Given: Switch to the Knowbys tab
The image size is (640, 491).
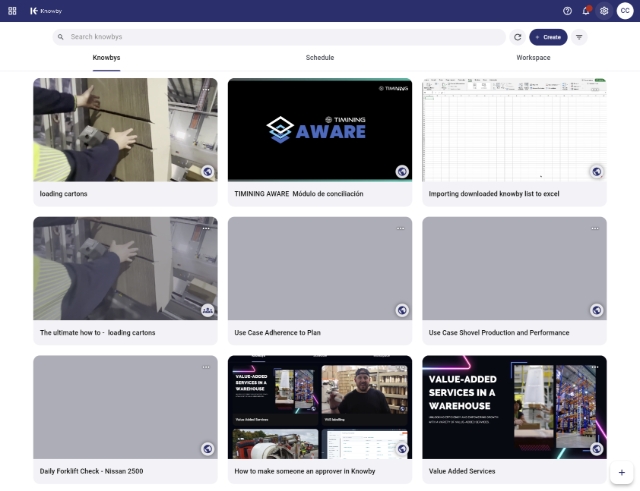Looking at the screenshot, I should coord(106,58).
